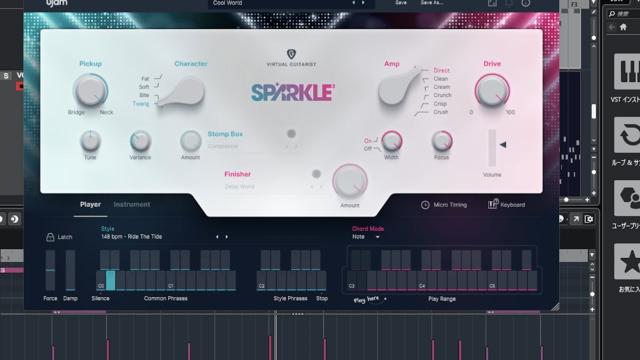Screen dimensions: 640x360
Task: Adjust the Volume slider
Action: coord(492,148)
